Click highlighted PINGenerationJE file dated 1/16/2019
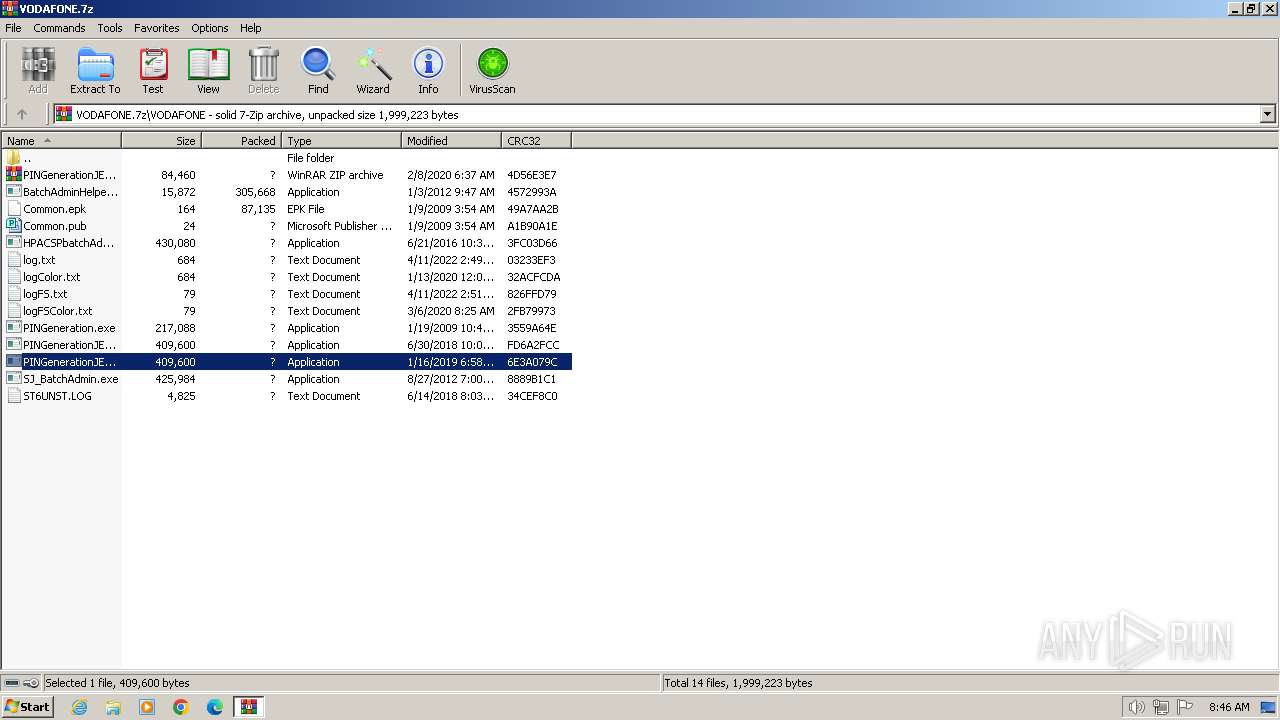The width and height of the screenshot is (1280, 720). pyautogui.click(x=287, y=362)
